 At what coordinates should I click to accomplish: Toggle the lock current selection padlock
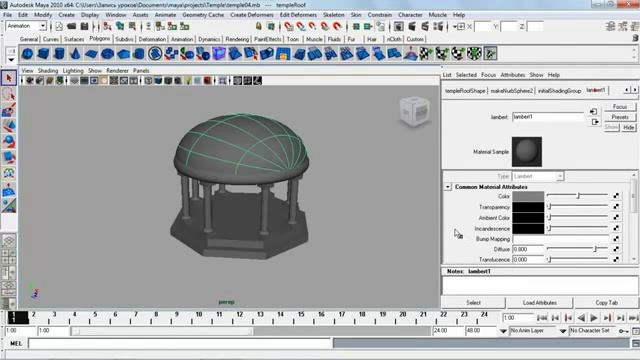click(258, 27)
